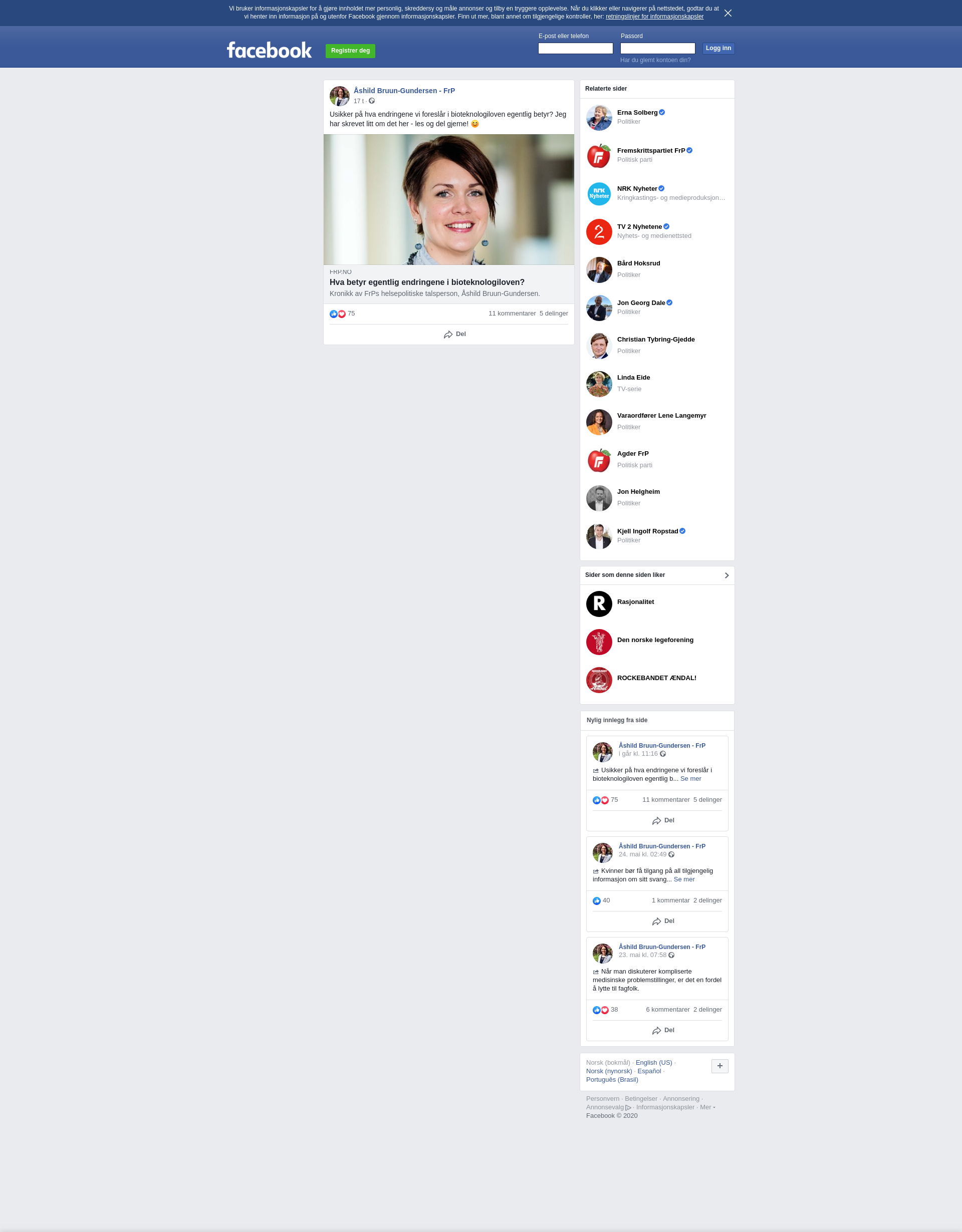Screen dimensions: 962x1232
Task: Open the article photo thumbnail
Action: (x=448, y=199)
